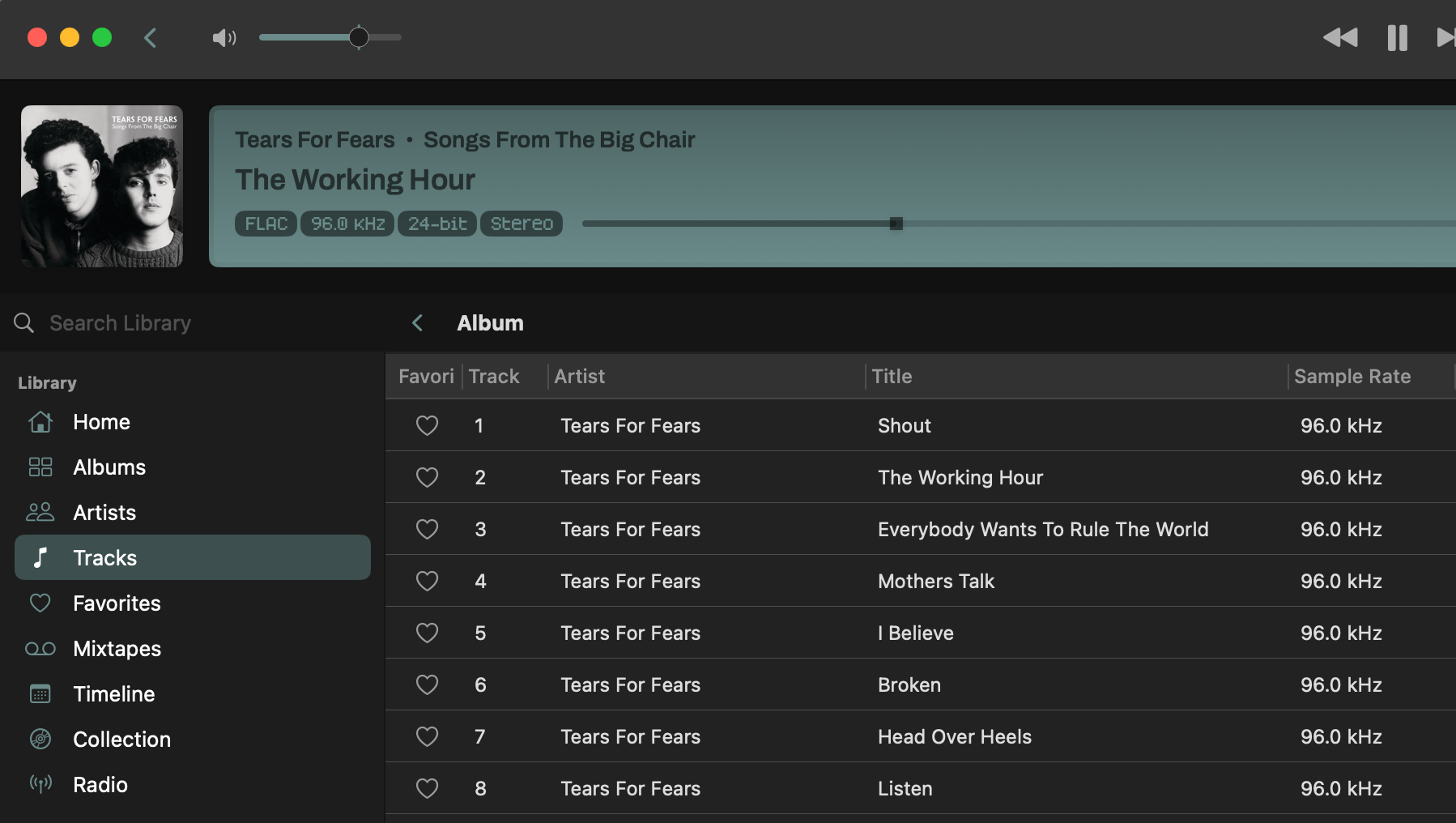1456x823 pixels.
Task: Click the Tears For Fears artist in now playing
Action: 315,140
